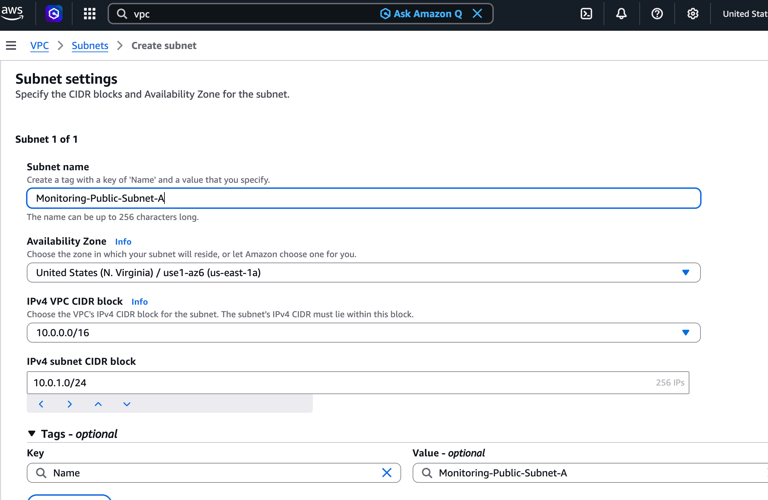This screenshot has width=768, height=500.
Task: Go to Subnets breadcrumb link
Action: coord(90,45)
